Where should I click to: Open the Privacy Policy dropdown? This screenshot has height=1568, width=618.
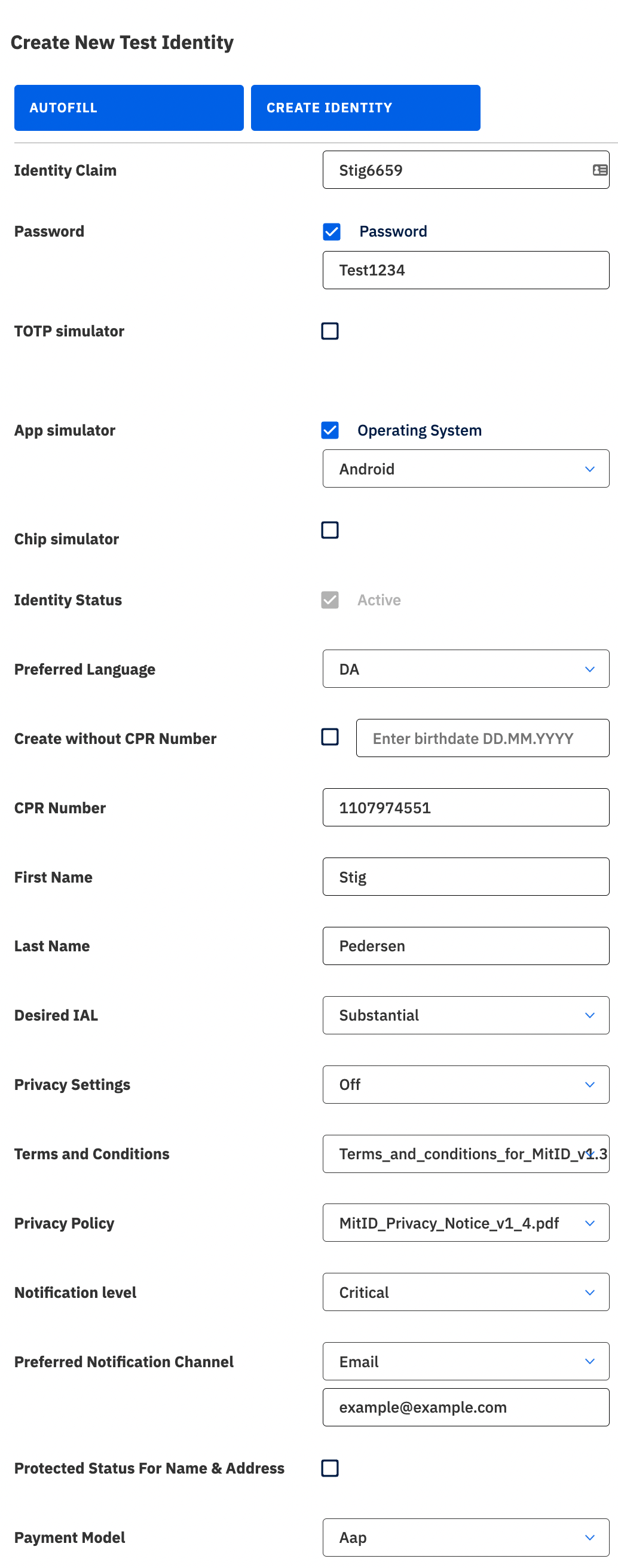point(465,1222)
